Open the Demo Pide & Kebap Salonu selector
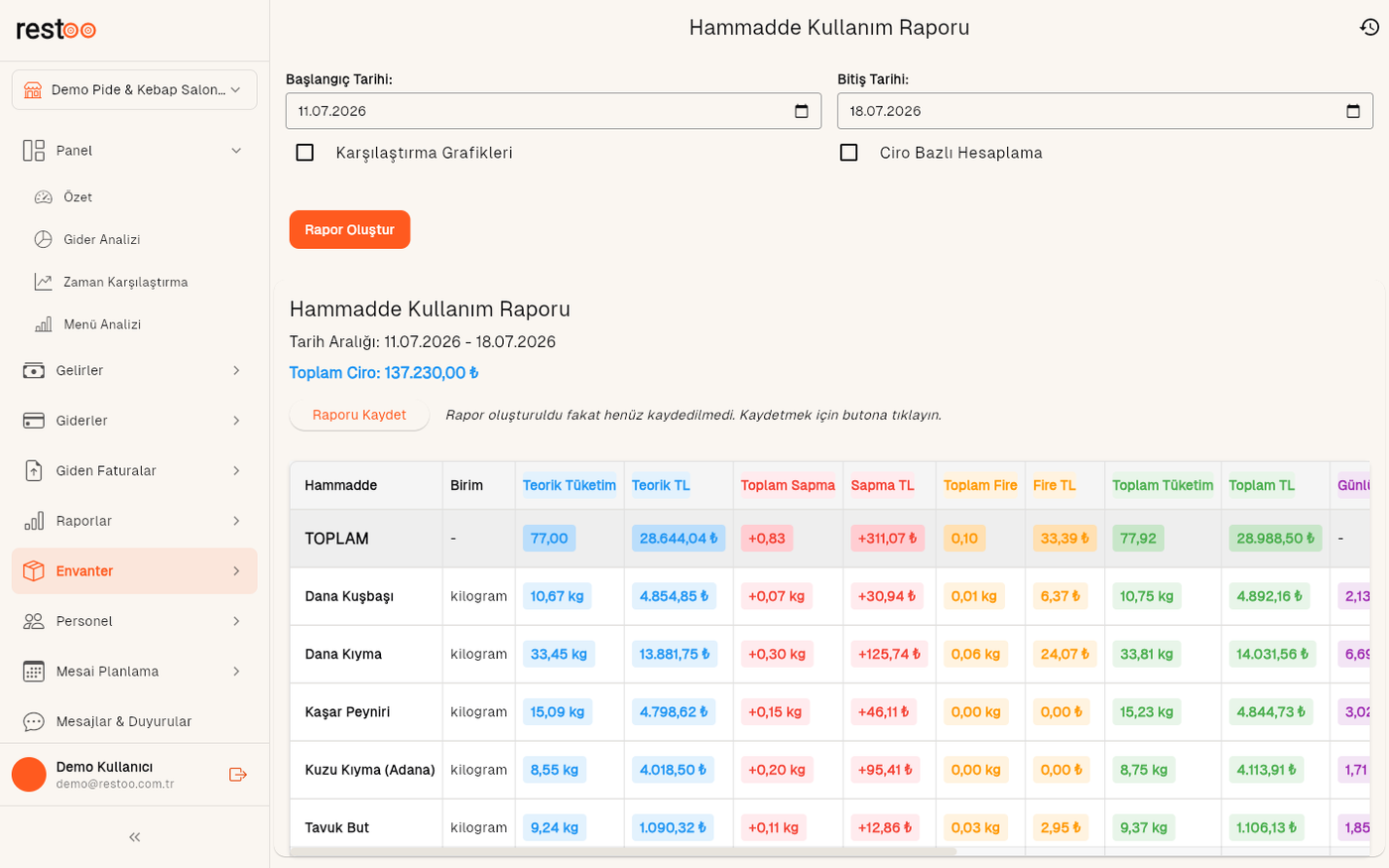This screenshot has height=868, width=1389. [x=135, y=89]
